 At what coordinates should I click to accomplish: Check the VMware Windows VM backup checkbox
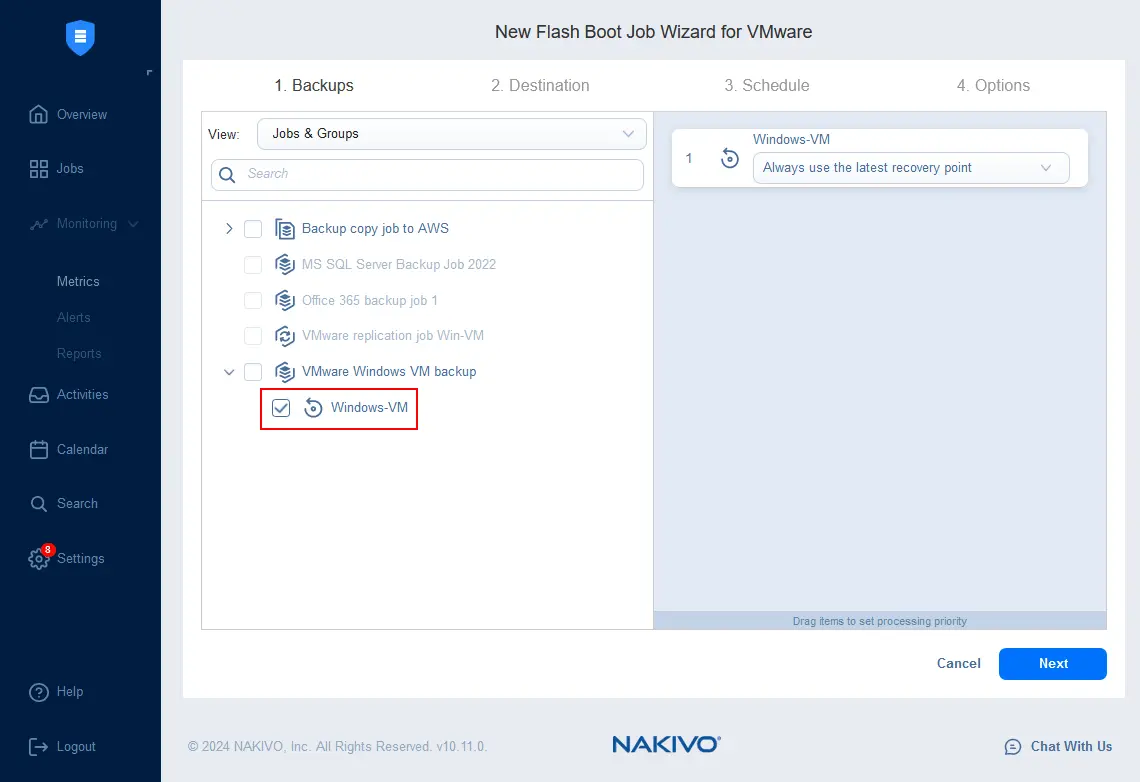point(253,371)
